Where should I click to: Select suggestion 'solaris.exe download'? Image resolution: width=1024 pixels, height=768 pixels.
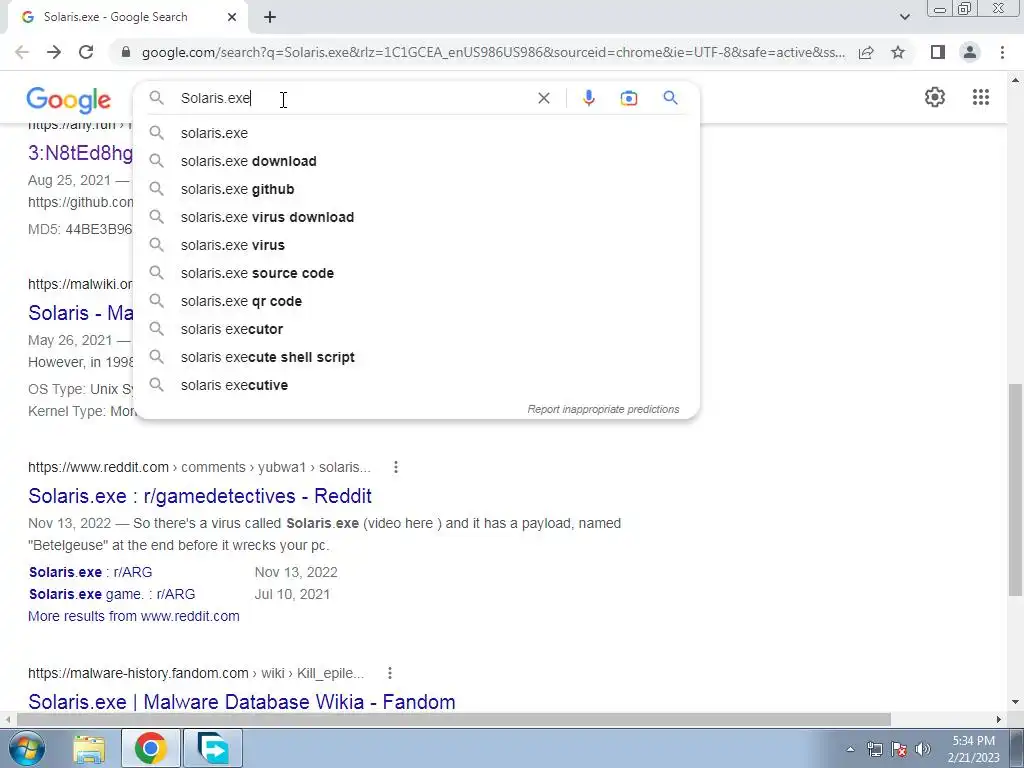coord(416,161)
